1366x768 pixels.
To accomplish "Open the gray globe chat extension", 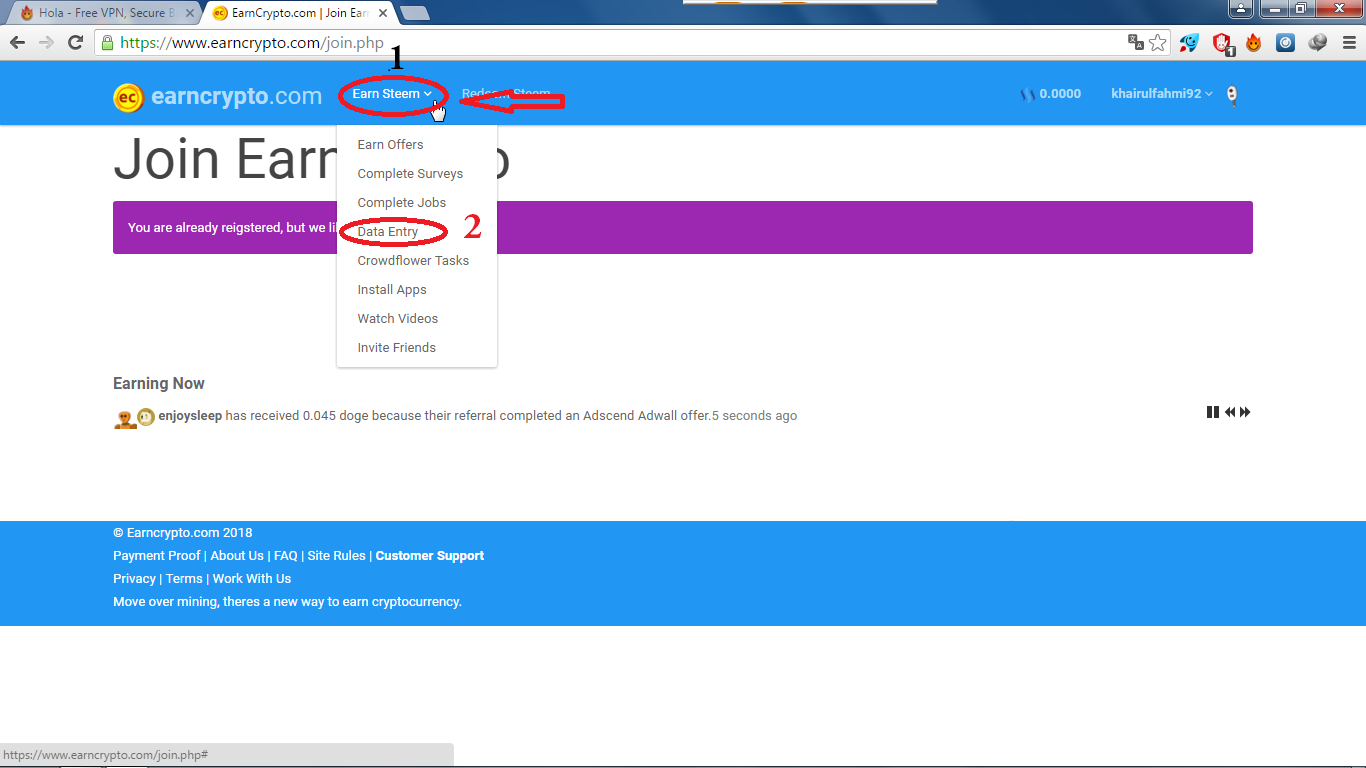I will 1317,42.
